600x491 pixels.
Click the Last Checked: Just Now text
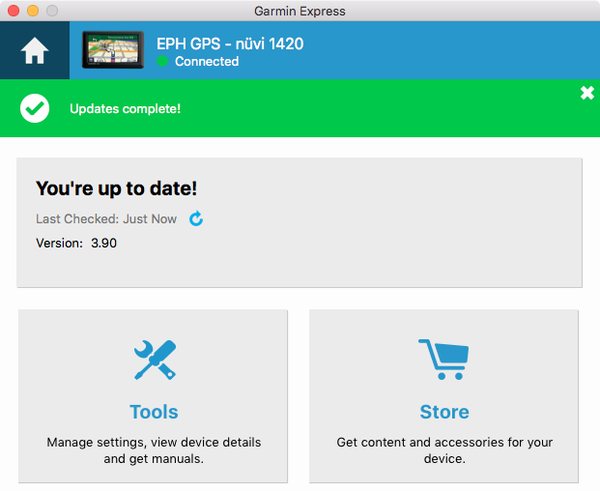pos(106,219)
